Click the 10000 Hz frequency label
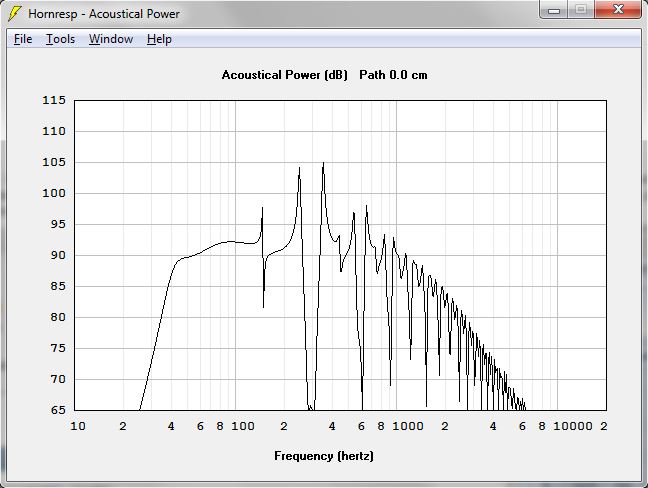The image size is (648, 488). 572,426
